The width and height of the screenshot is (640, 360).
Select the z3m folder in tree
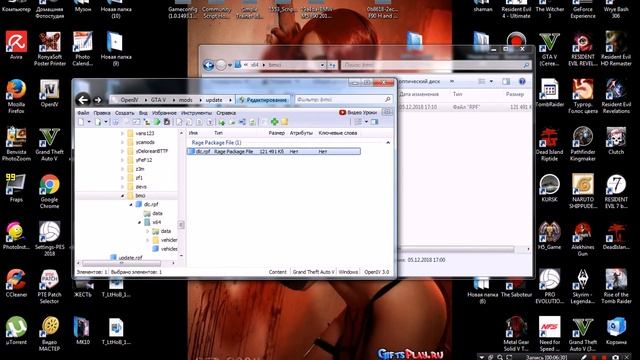click(136, 169)
